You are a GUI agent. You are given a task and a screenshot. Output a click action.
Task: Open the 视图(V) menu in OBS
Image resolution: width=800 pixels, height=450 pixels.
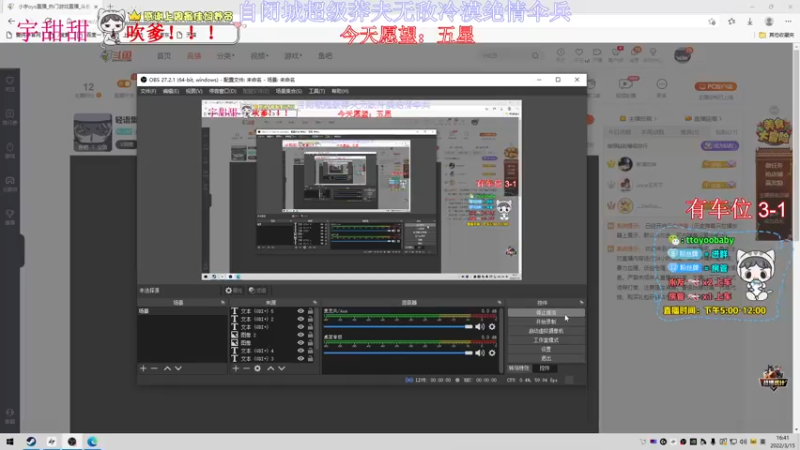[x=194, y=91]
